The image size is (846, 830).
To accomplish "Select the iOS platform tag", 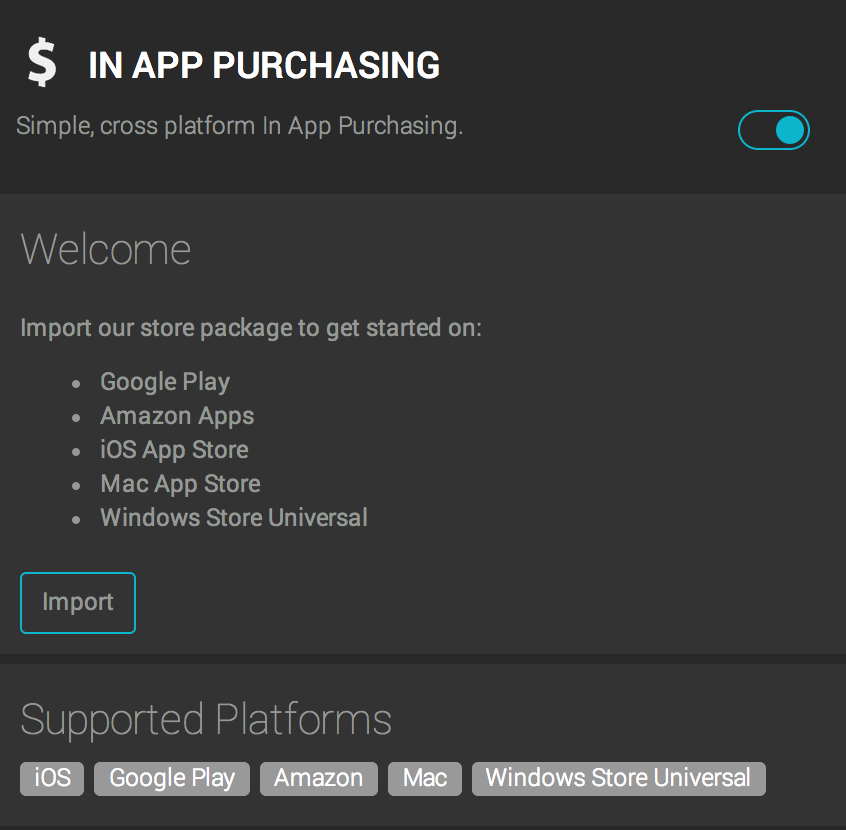I will [52, 779].
